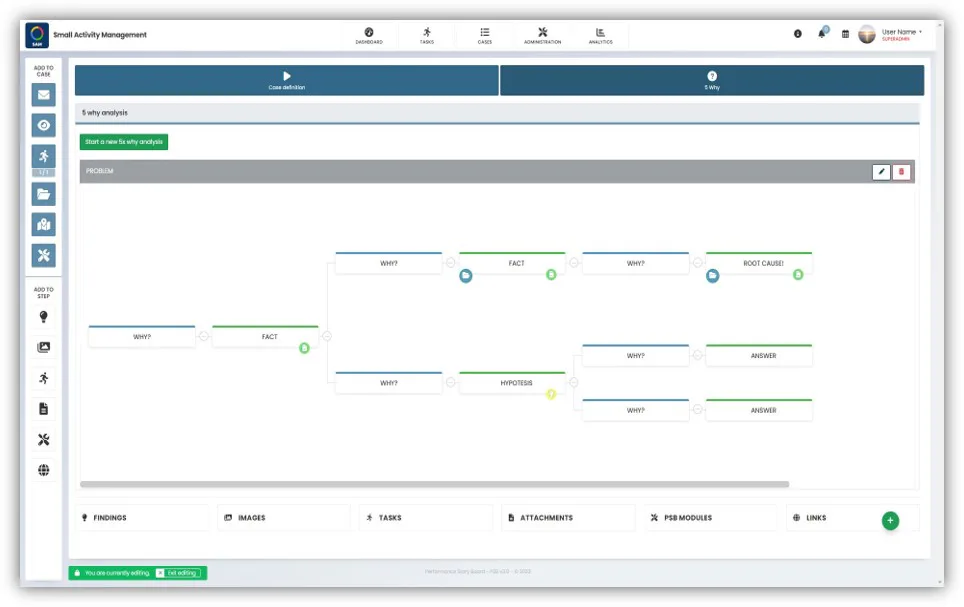
Task: Switch to the CASES section in top navigation
Action: pyautogui.click(x=485, y=35)
